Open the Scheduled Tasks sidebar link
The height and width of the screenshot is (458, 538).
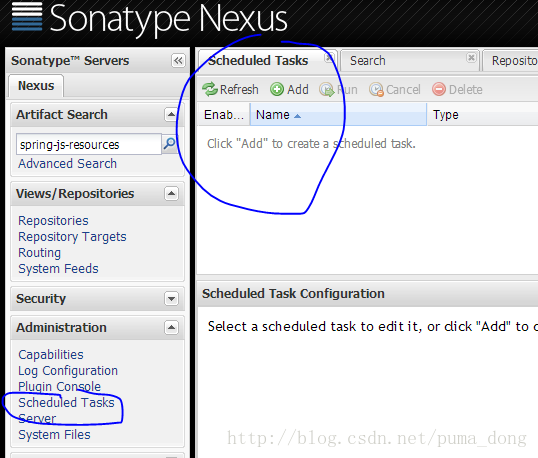pos(66,403)
